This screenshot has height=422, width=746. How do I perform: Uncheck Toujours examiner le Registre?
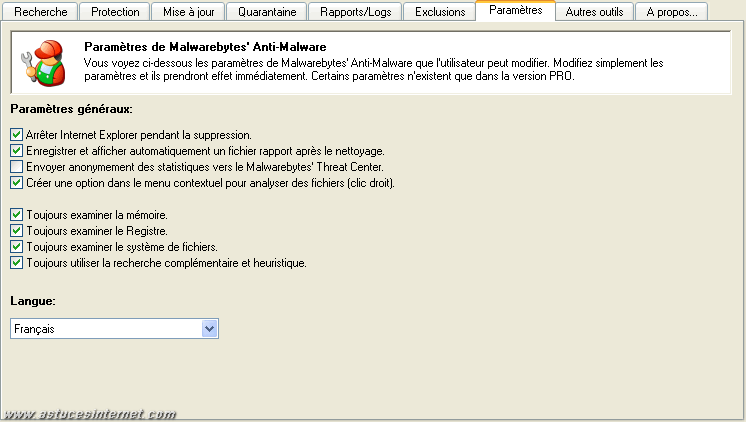tap(16, 231)
